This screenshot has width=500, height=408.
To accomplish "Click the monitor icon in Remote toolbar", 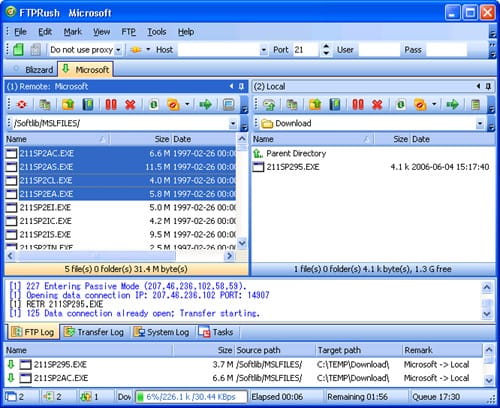I will (x=229, y=105).
